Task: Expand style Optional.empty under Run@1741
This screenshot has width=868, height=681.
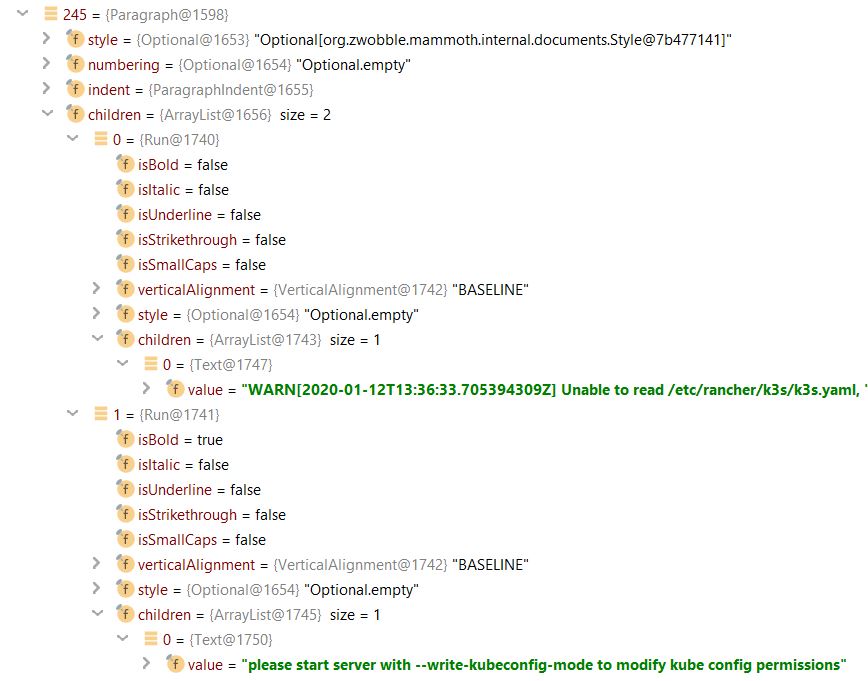Action: click(x=96, y=589)
